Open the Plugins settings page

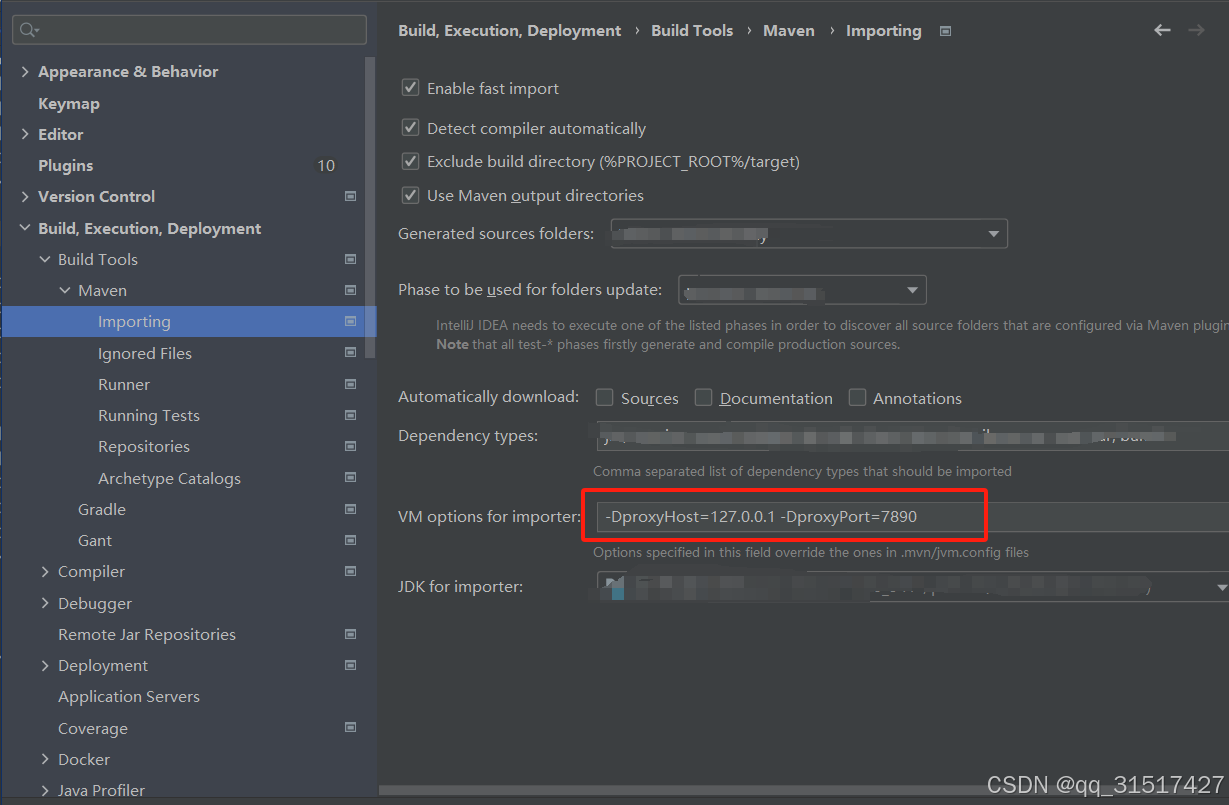click(x=66, y=166)
